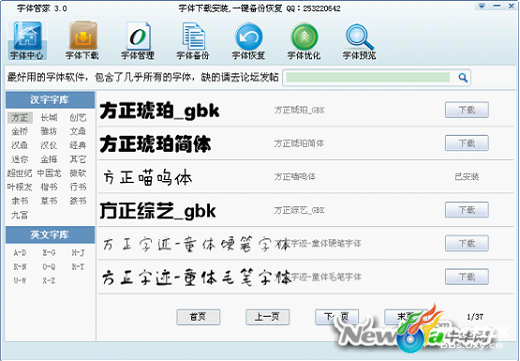
Task: Open the 叶根友 font category
Action: click(x=20, y=187)
